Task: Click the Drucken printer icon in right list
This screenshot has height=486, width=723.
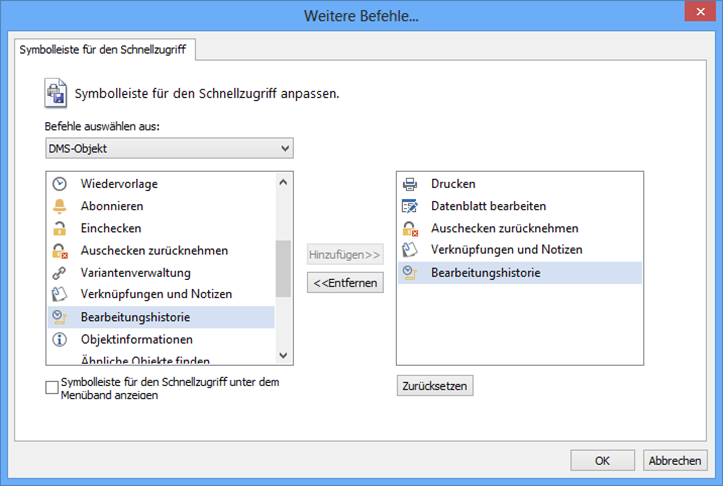Action: pyautogui.click(x=409, y=184)
